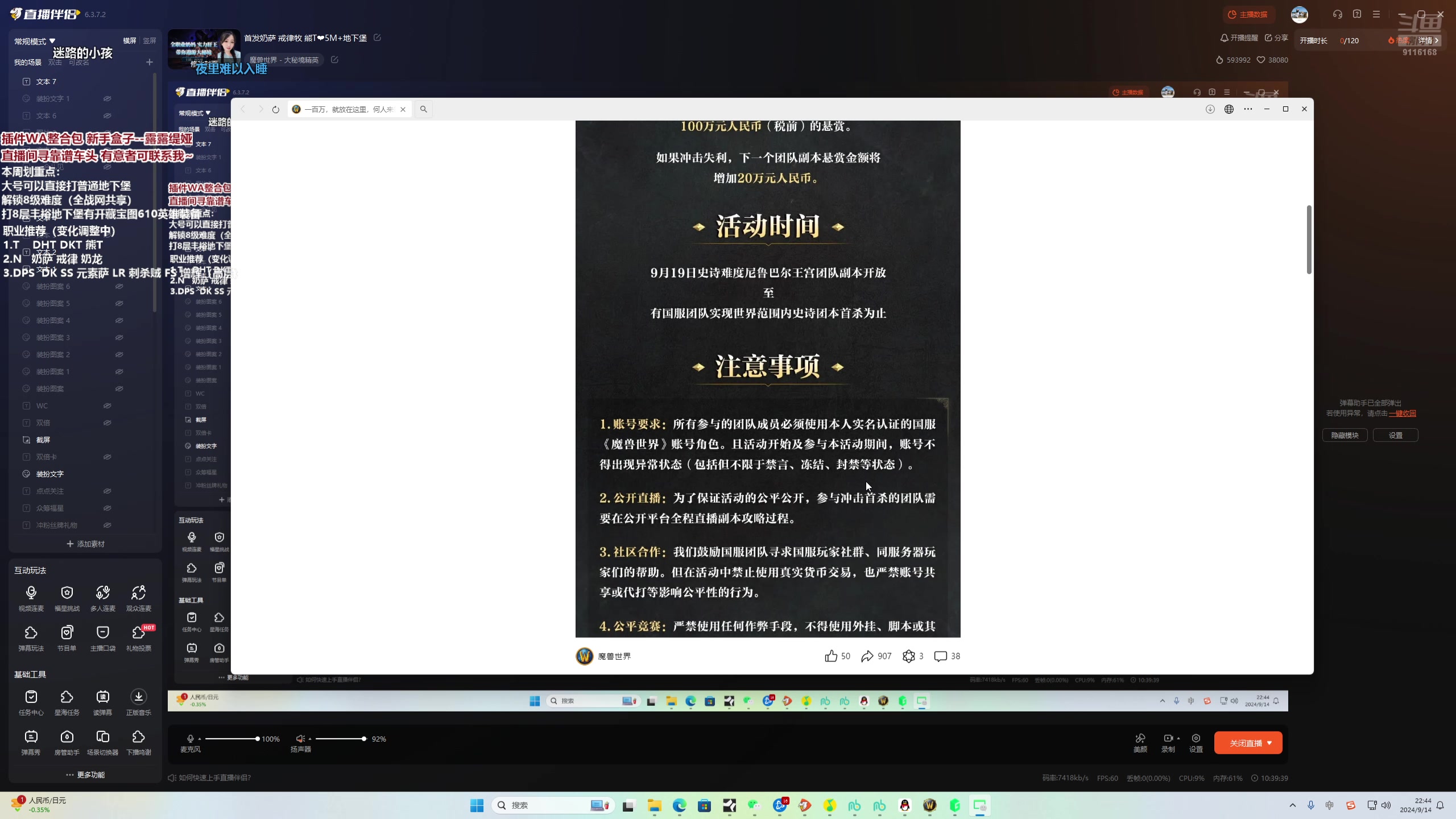
Task: Click the 隐藏模块 button
Action: click(1345, 435)
